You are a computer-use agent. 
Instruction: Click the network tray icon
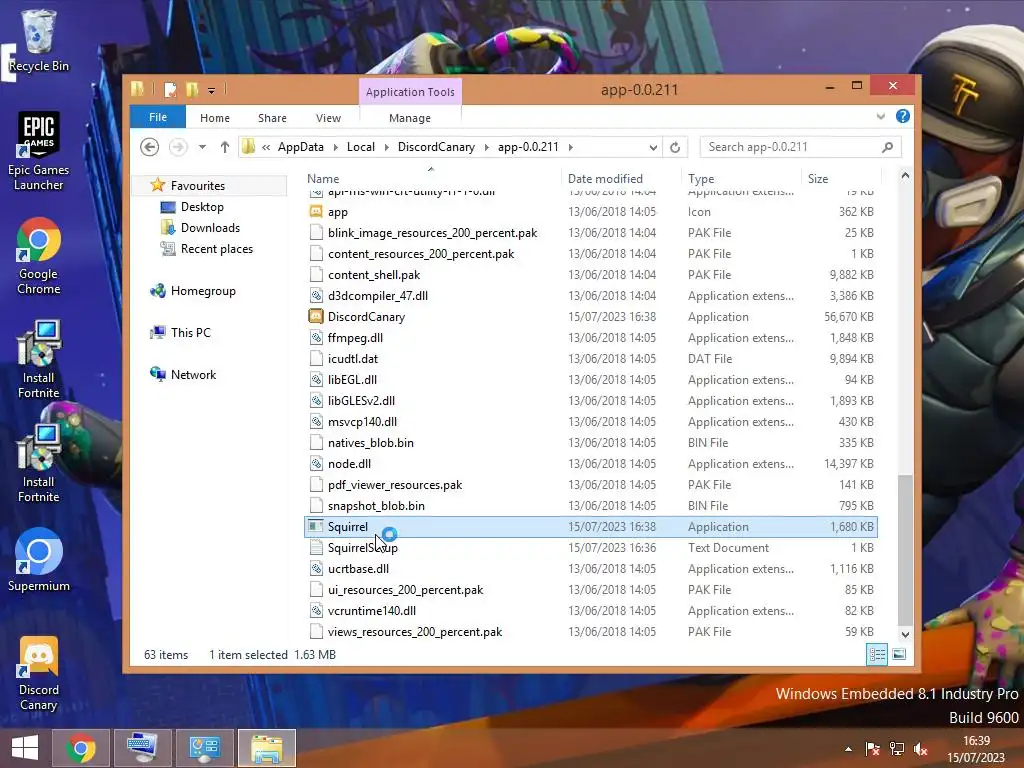(897, 749)
